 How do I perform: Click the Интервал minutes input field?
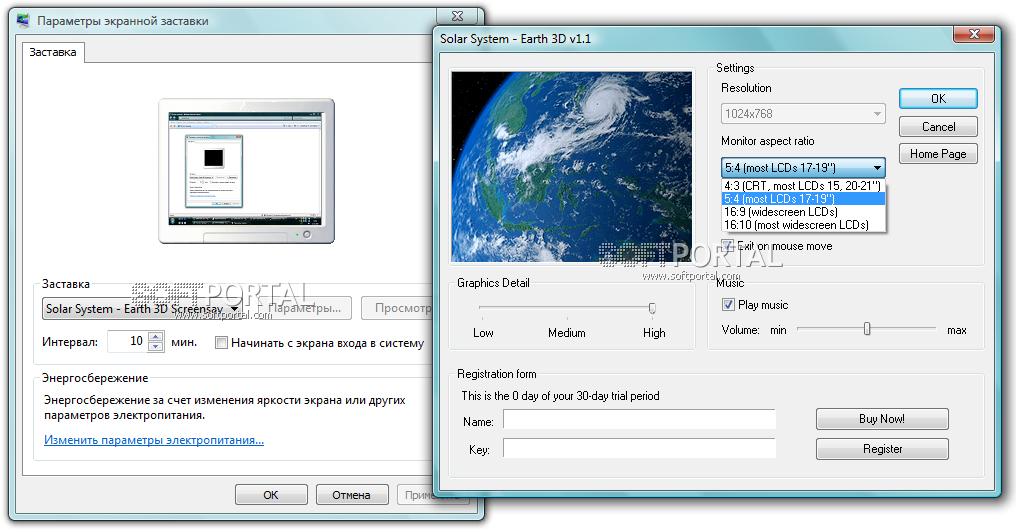point(128,341)
